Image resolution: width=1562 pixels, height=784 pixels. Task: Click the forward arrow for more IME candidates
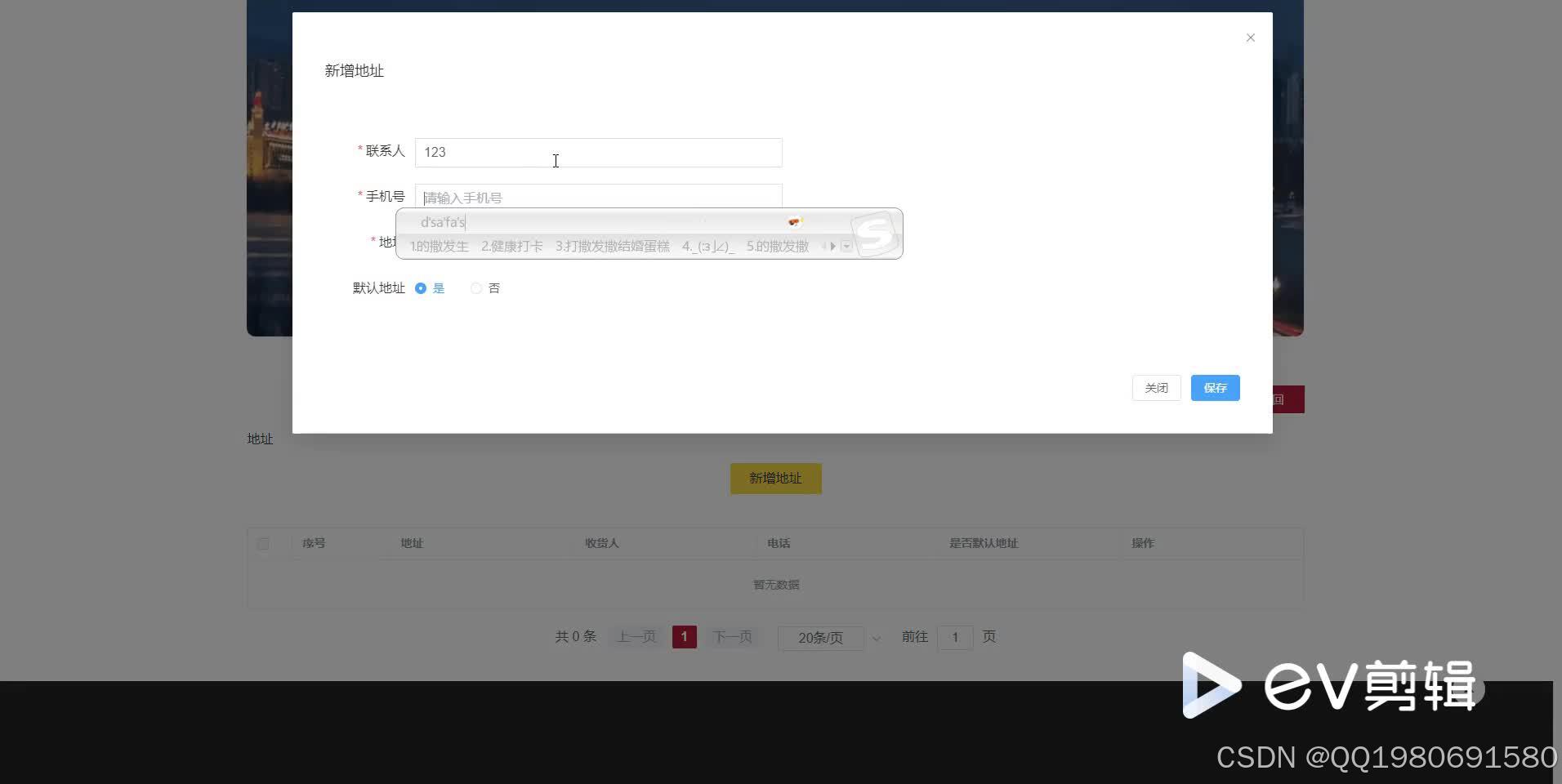(x=834, y=246)
